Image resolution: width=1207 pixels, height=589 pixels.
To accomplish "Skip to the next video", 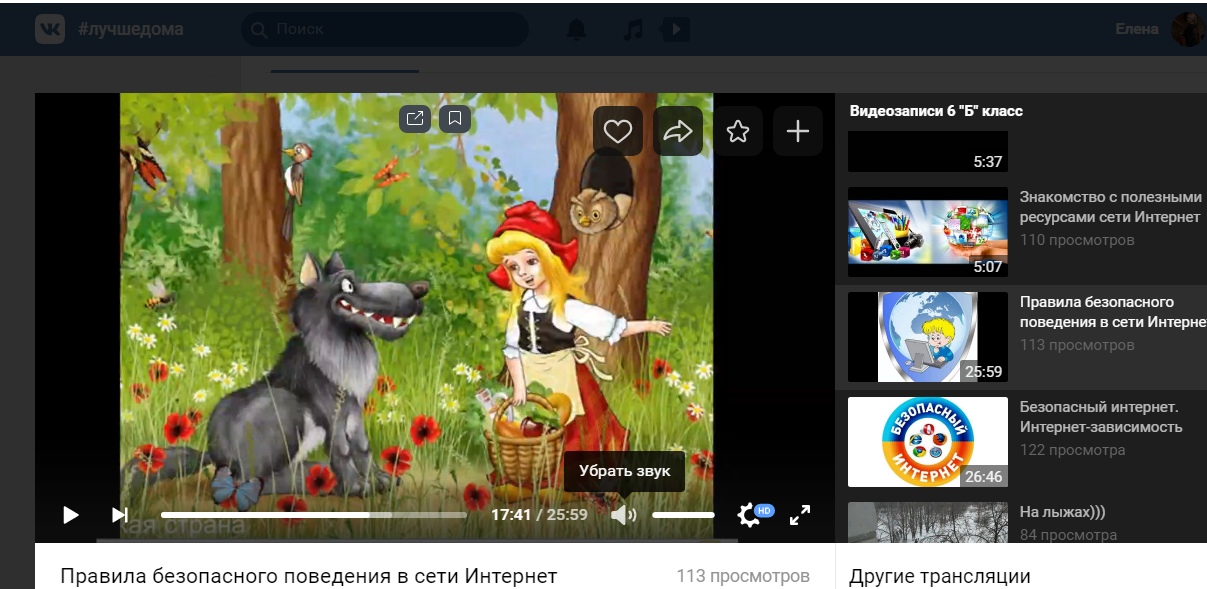I will pyautogui.click(x=120, y=515).
